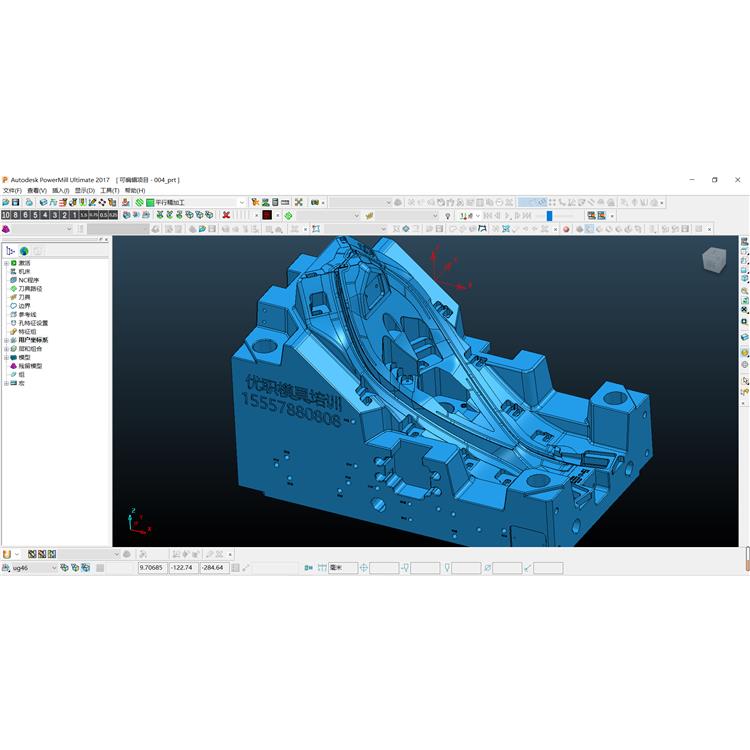Viewport: 750px width, 750px height.
Task: Open the 插入(I) menu
Action: 60,190
